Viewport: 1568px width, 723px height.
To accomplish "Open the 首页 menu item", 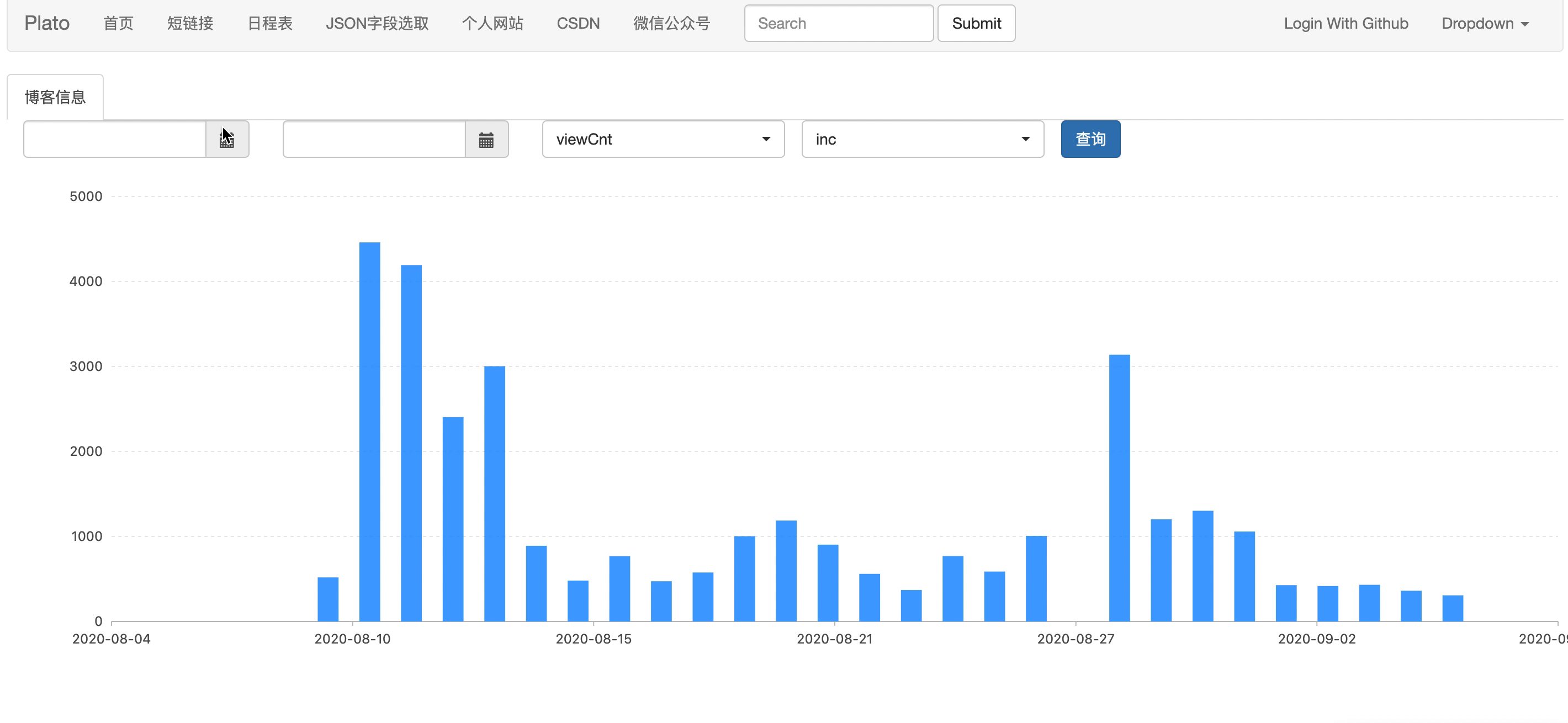I will pos(118,22).
